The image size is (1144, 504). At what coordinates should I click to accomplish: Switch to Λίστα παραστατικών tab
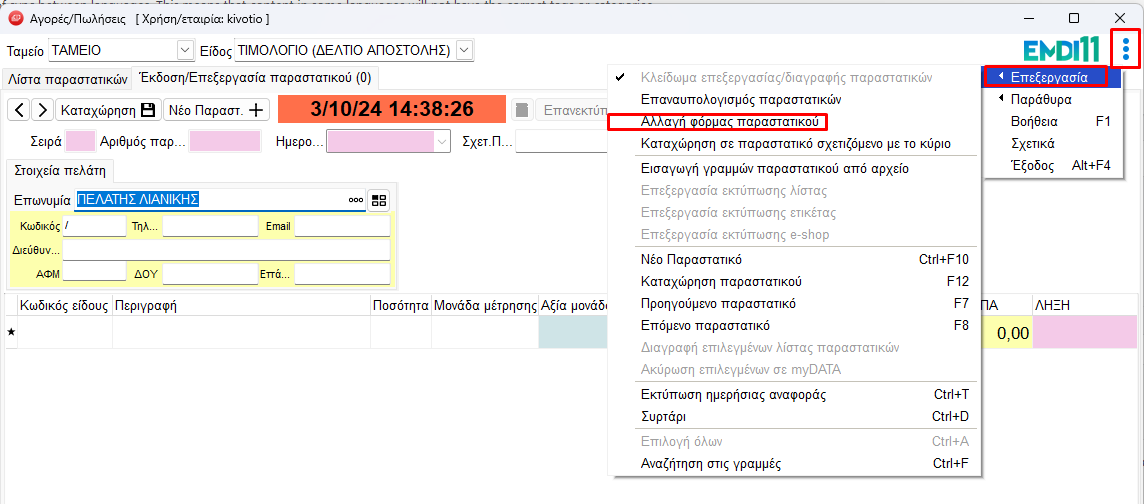click(68, 78)
